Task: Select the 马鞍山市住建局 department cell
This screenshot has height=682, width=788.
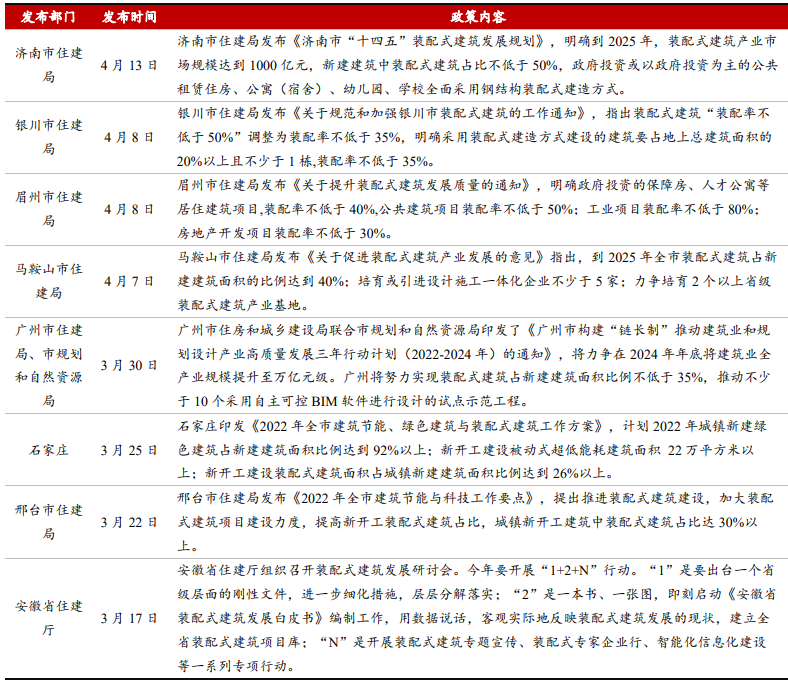Action: 48,281
